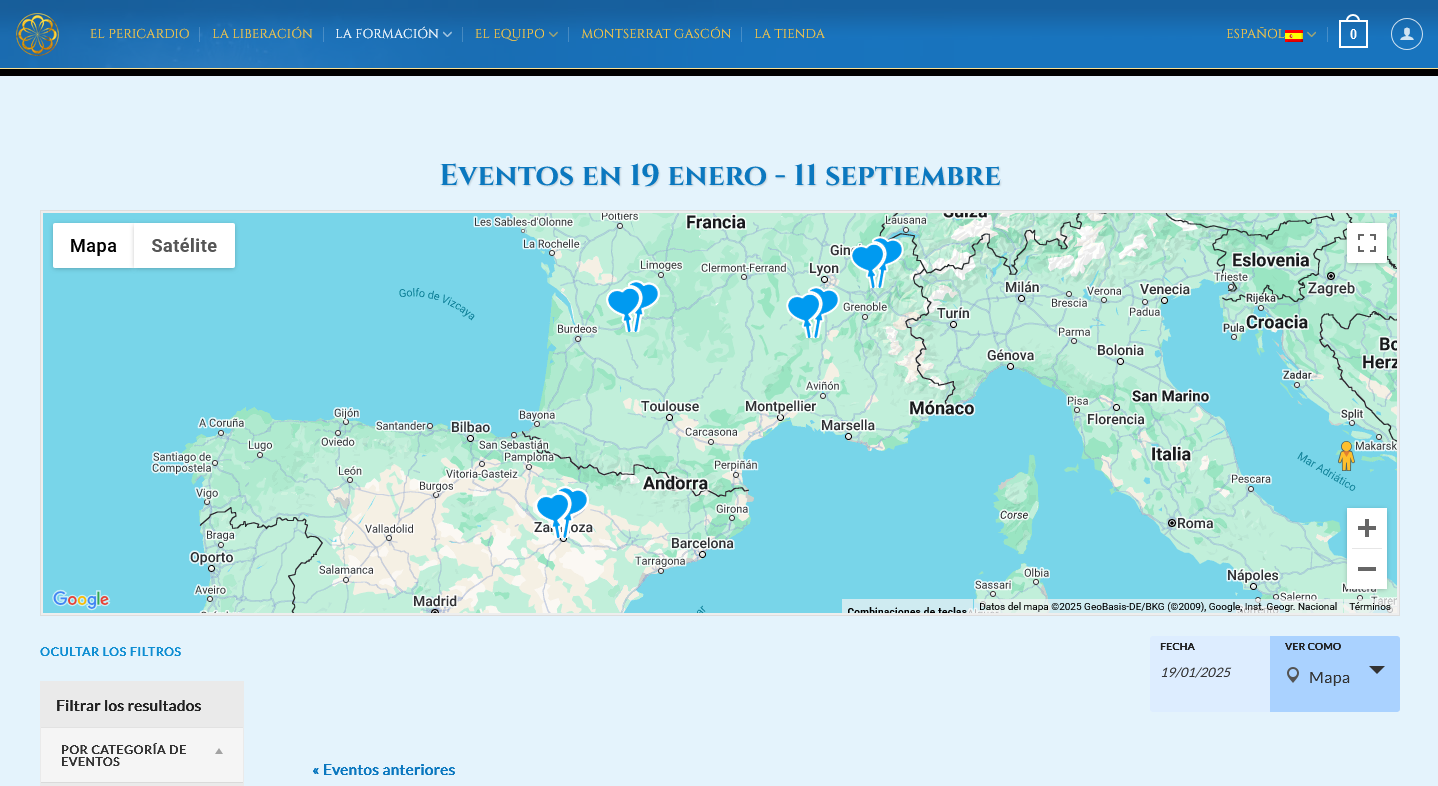Viewport: 1438px width, 786px height.
Task: Zoom in on the map
Action: pyautogui.click(x=1366, y=528)
